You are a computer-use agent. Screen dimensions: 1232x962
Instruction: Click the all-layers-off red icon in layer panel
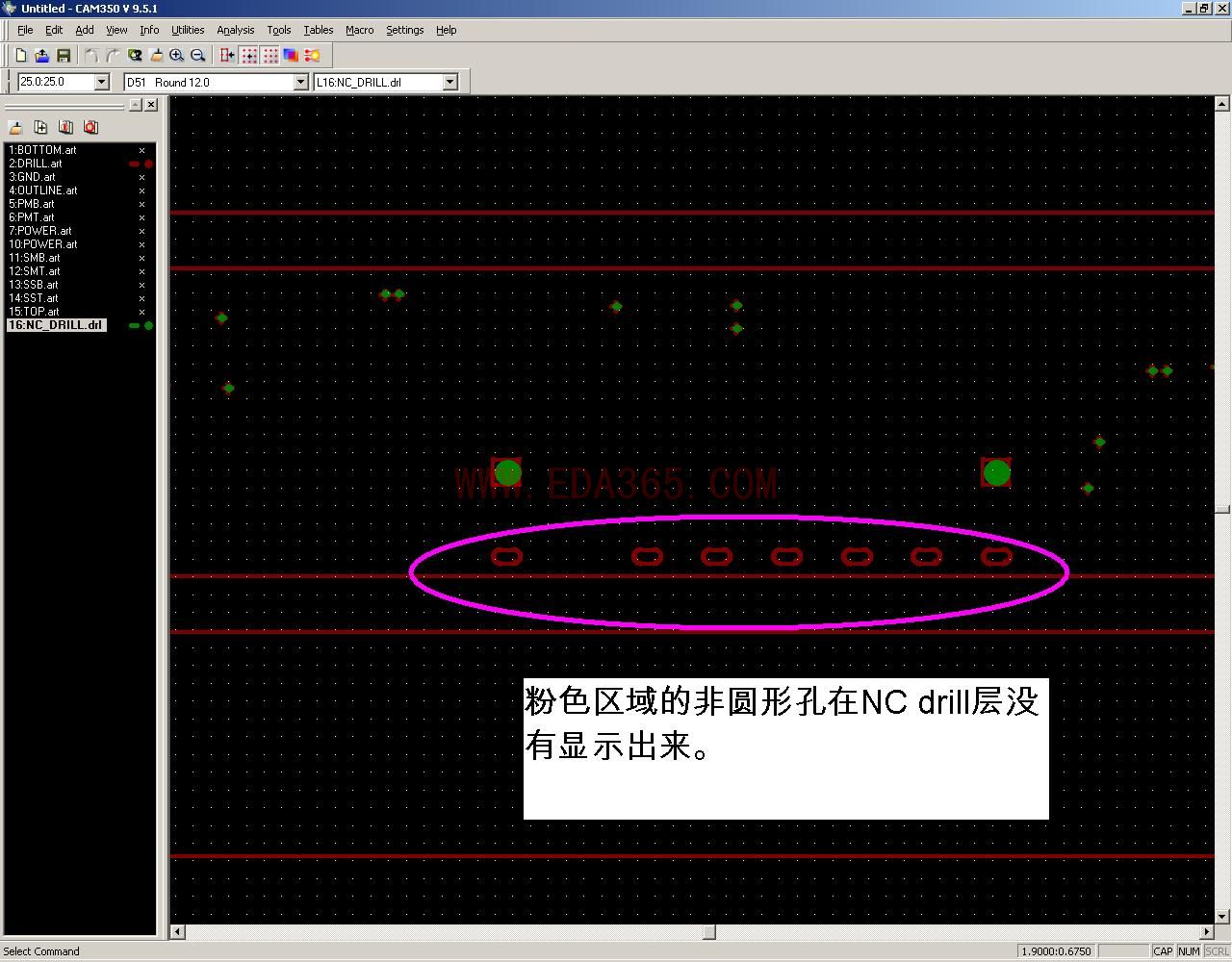pyautogui.click(x=90, y=127)
